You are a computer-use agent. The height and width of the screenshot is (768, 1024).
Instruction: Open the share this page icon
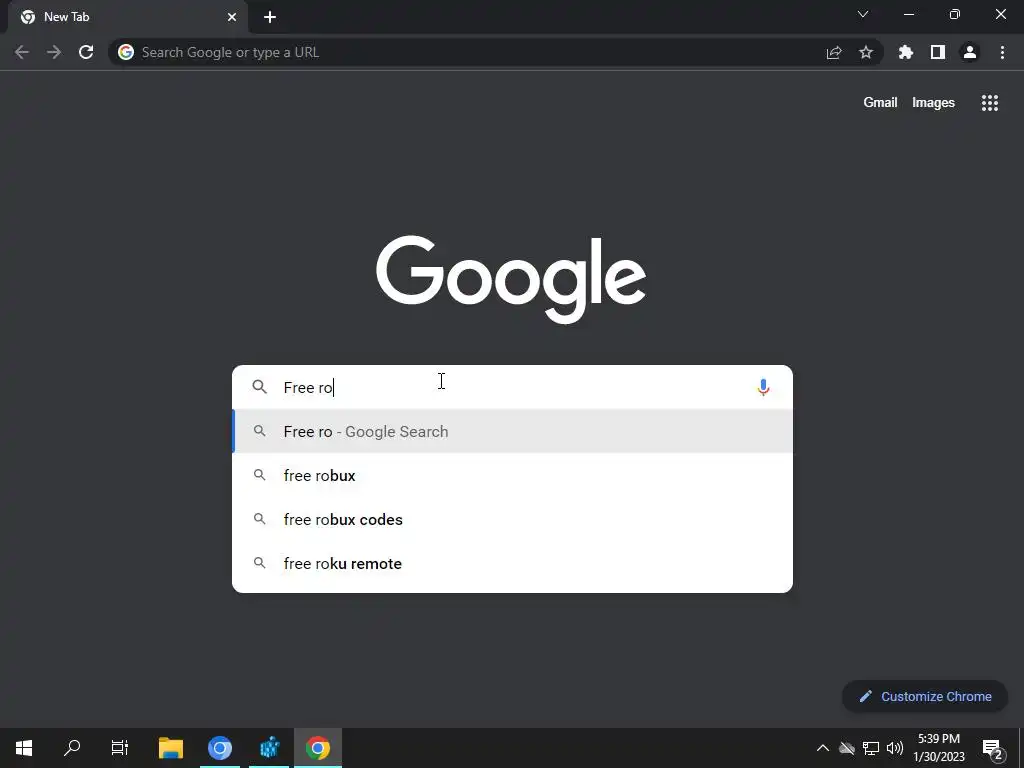point(834,52)
